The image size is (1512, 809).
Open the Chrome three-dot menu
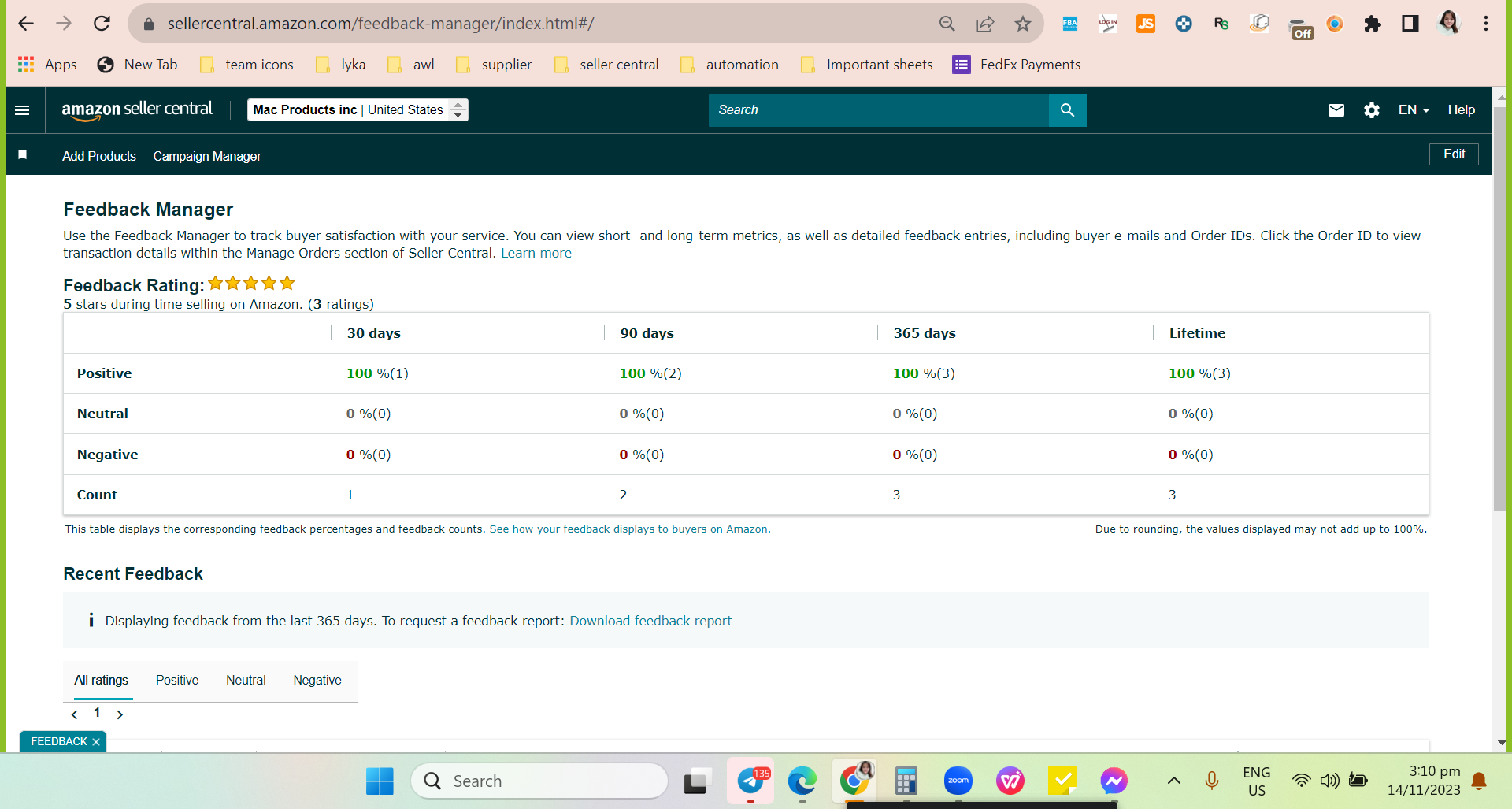point(1486,24)
